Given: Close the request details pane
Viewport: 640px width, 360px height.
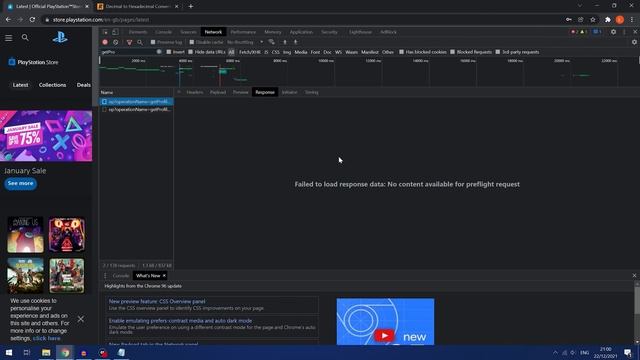Looking at the screenshot, I should [x=179, y=92].
